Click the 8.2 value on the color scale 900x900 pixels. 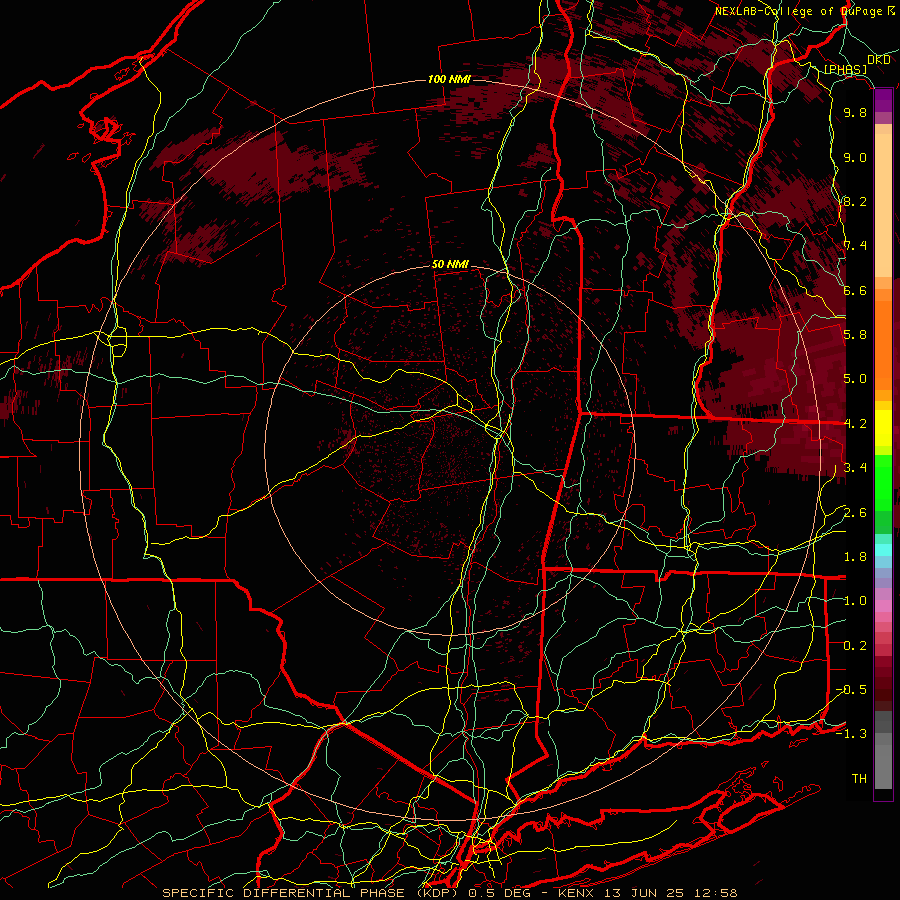coord(855,202)
